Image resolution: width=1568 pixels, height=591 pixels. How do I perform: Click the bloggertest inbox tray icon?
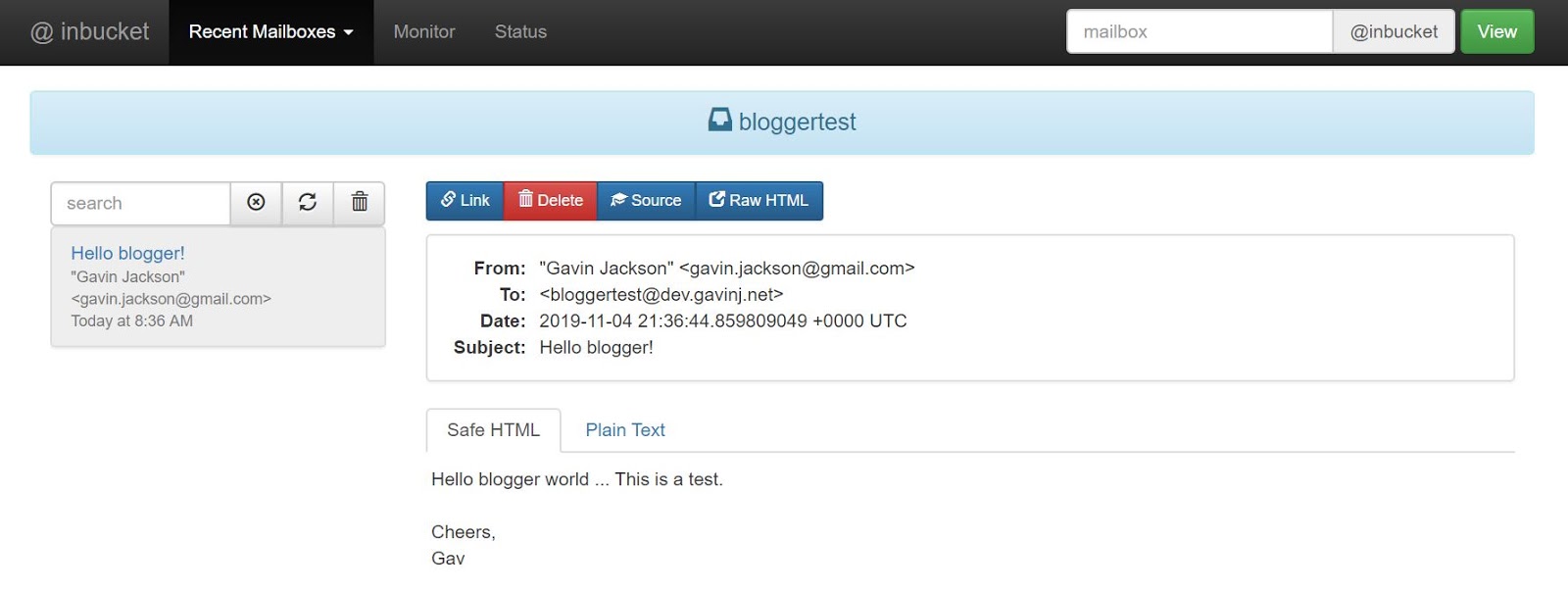(720, 121)
